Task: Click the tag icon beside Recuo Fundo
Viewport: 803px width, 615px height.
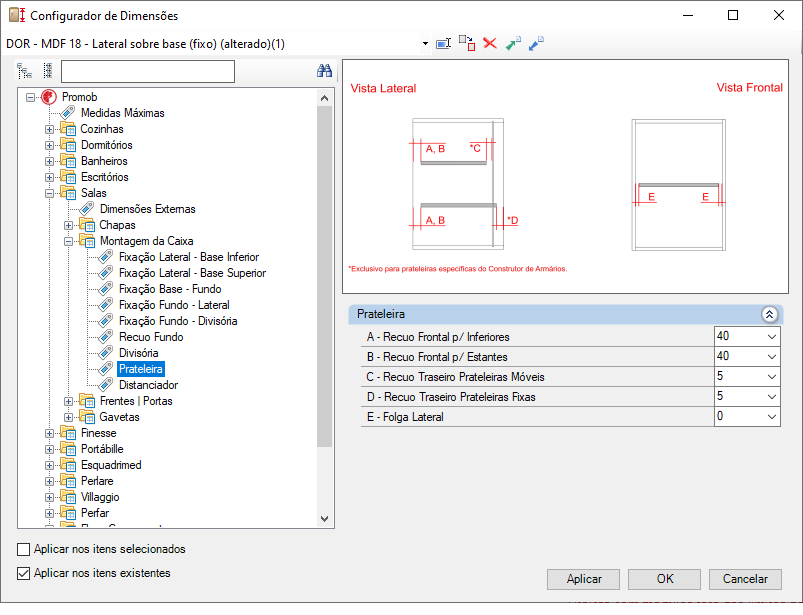Action: [x=105, y=337]
